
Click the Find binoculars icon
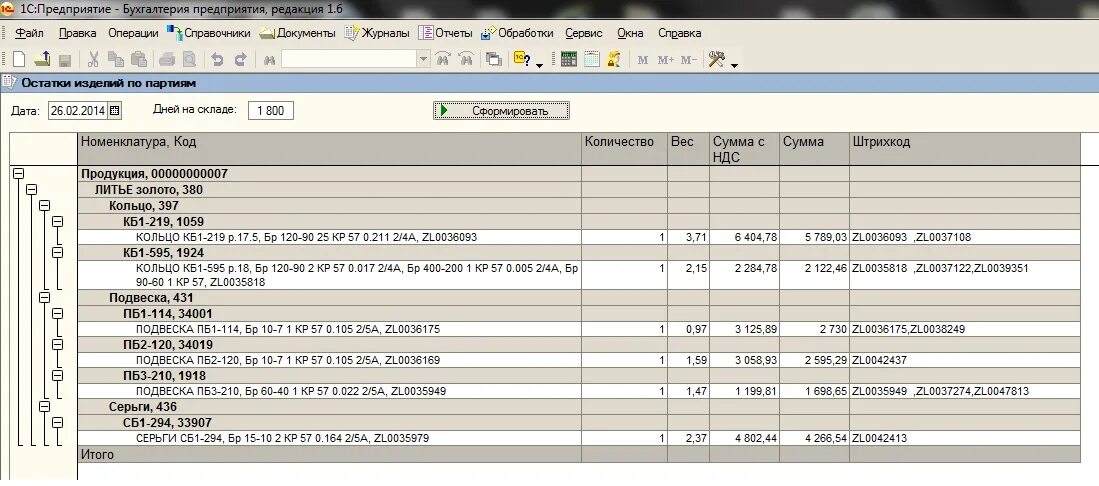click(268, 60)
